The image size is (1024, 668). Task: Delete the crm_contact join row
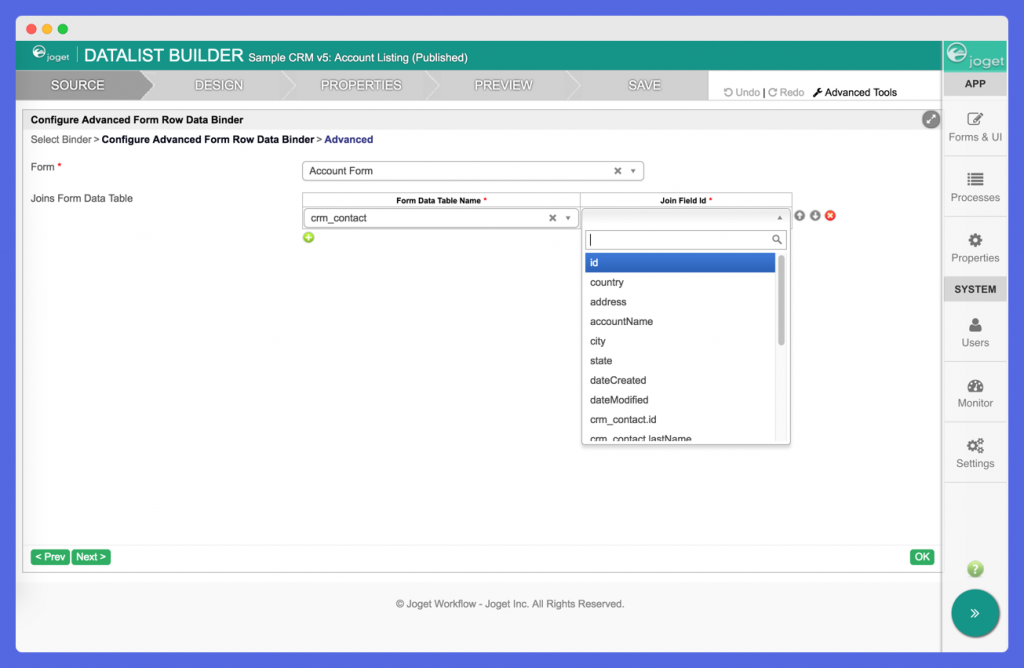[830, 215]
